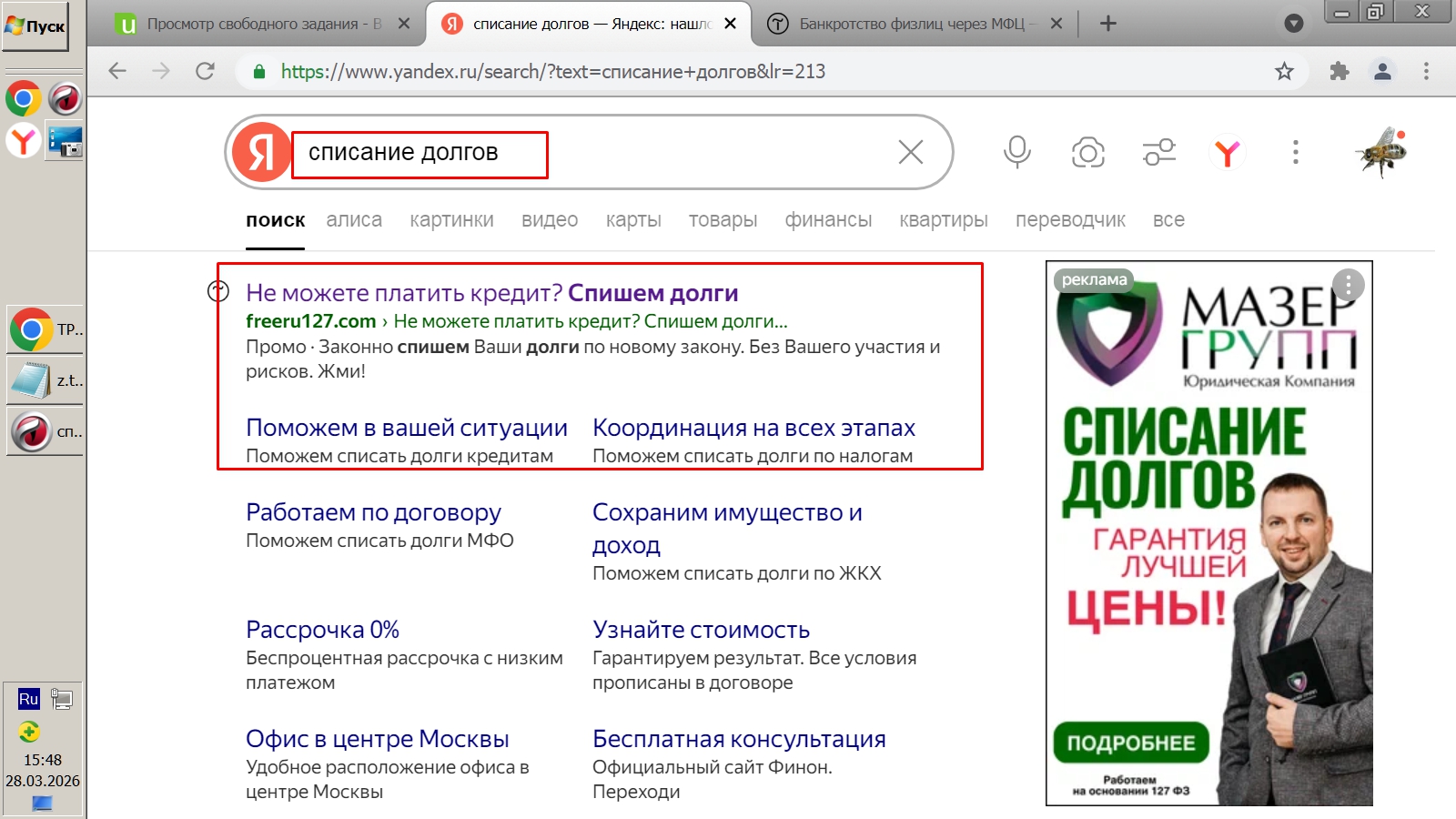Select the картинки search category
The width and height of the screenshot is (1456, 819).
pyautogui.click(x=451, y=220)
